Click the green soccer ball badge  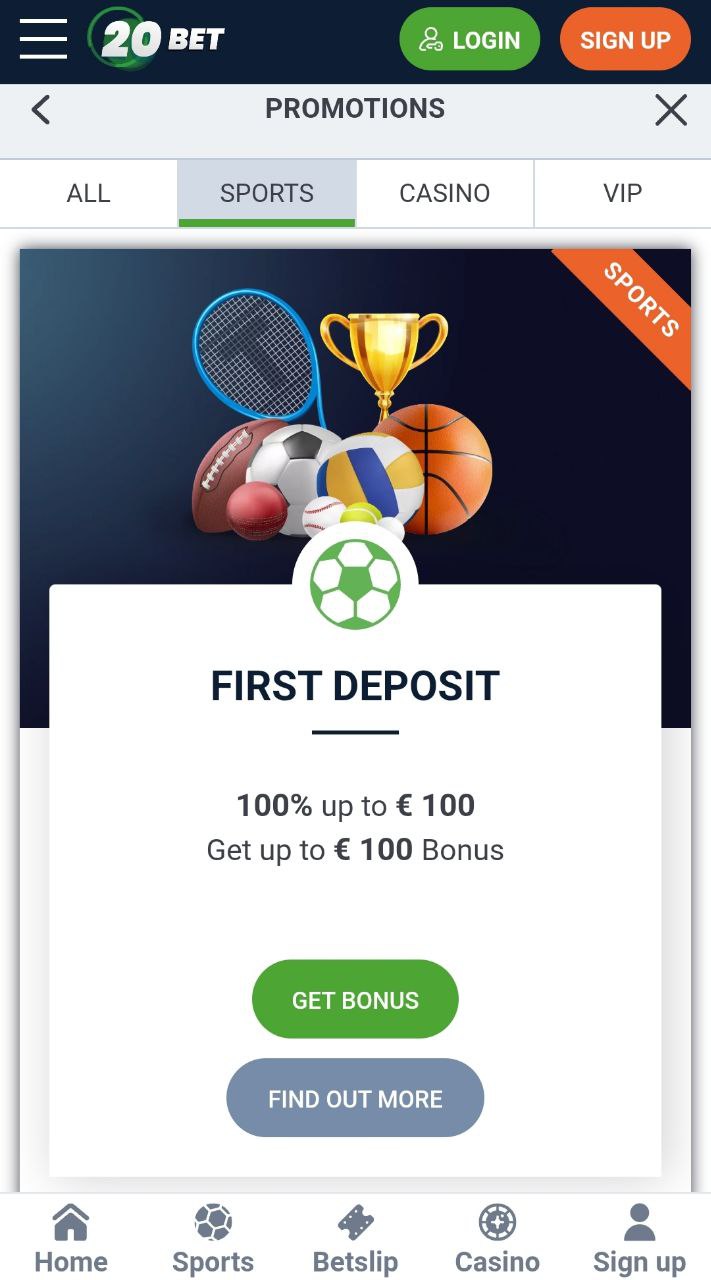355,584
